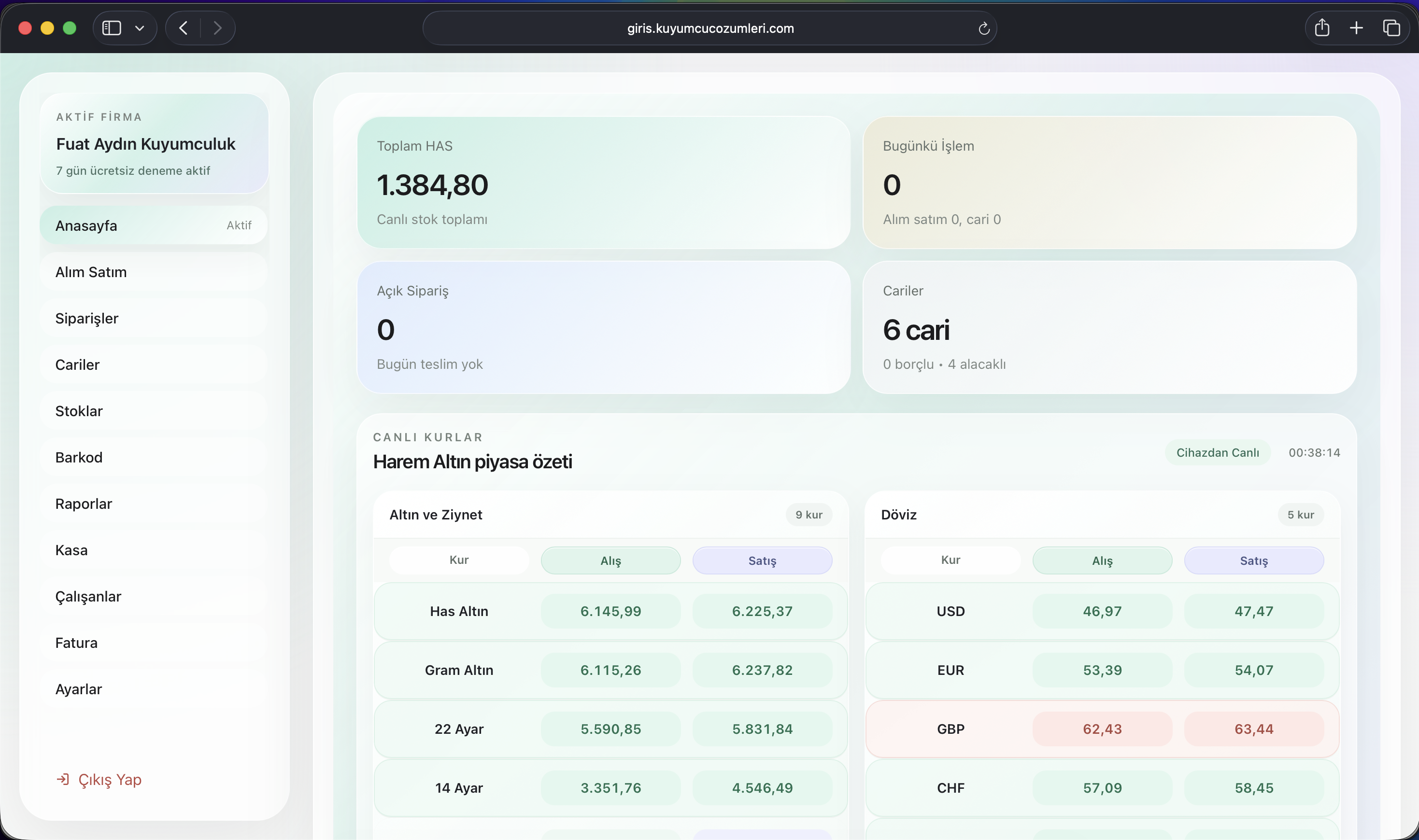Click the 9 kur badge in Altın ve Ziynet

click(809, 515)
